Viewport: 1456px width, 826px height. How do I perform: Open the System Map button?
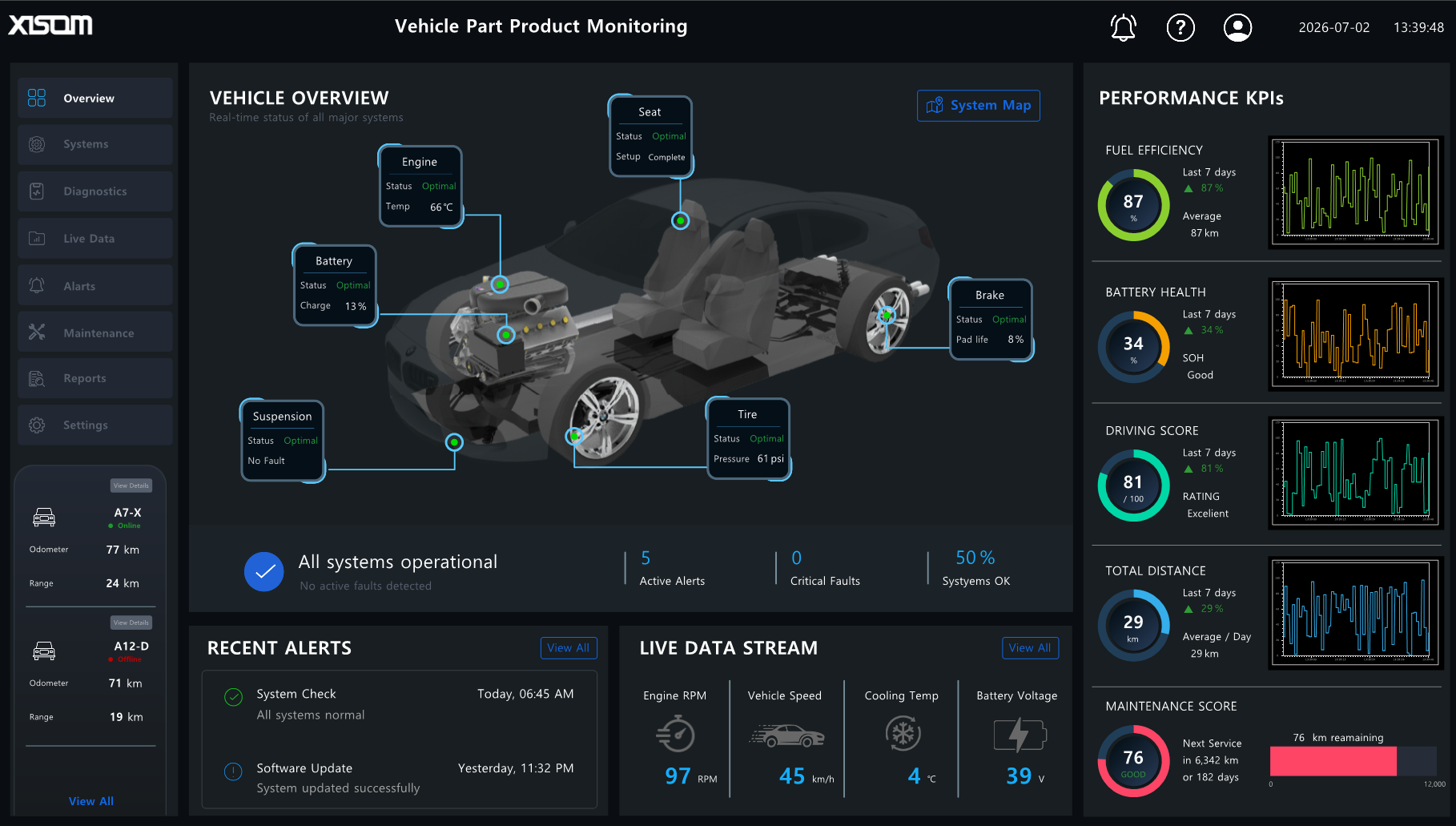[x=978, y=106]
